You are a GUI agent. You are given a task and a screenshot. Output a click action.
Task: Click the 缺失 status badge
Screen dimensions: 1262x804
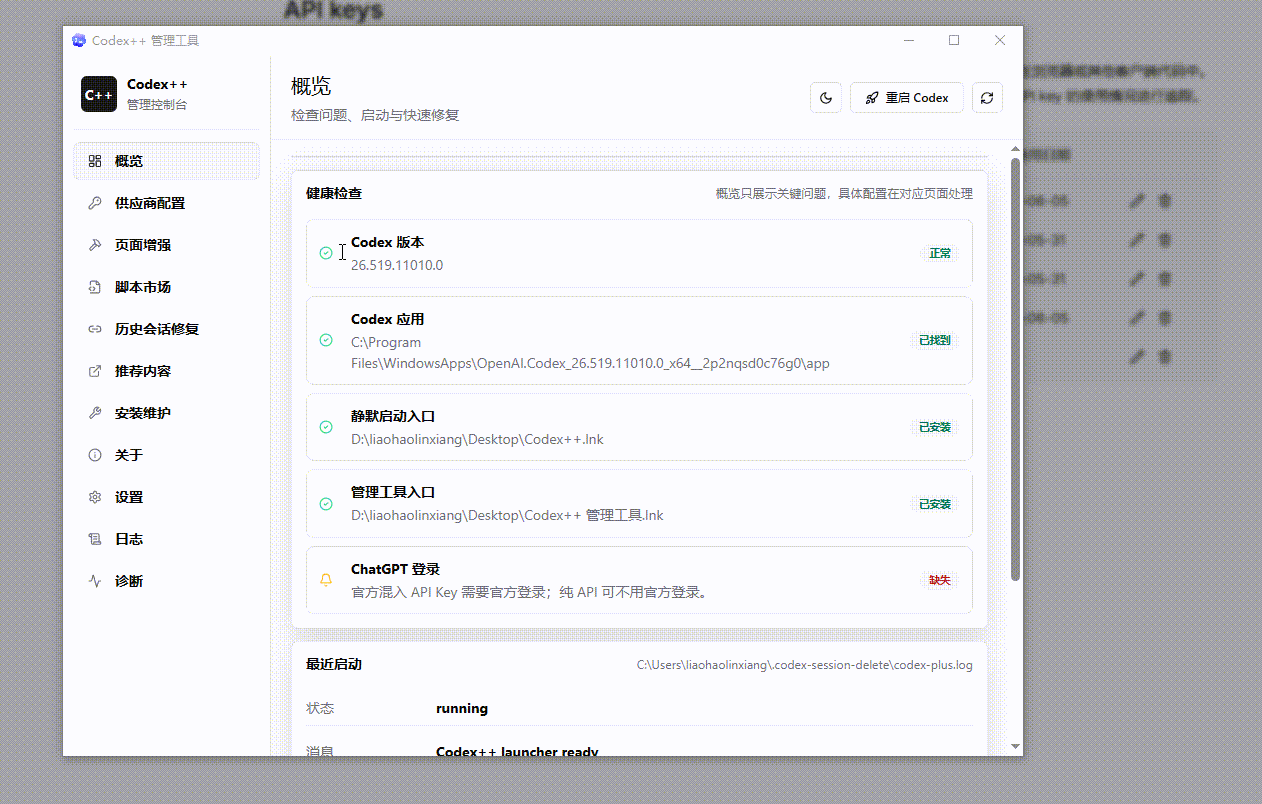tap(940, 580)
